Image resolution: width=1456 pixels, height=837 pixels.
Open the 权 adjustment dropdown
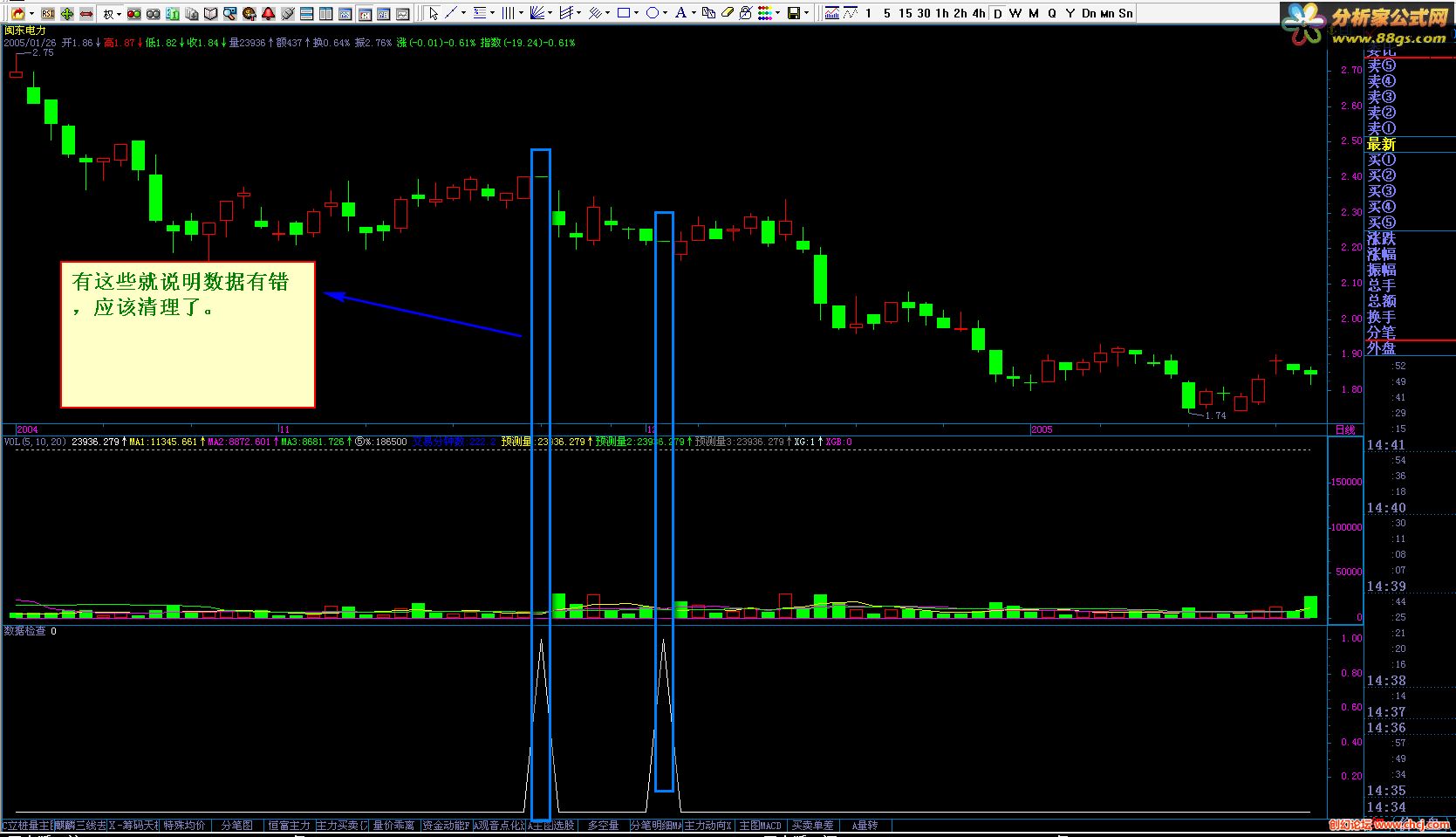[x=112, y=14]
